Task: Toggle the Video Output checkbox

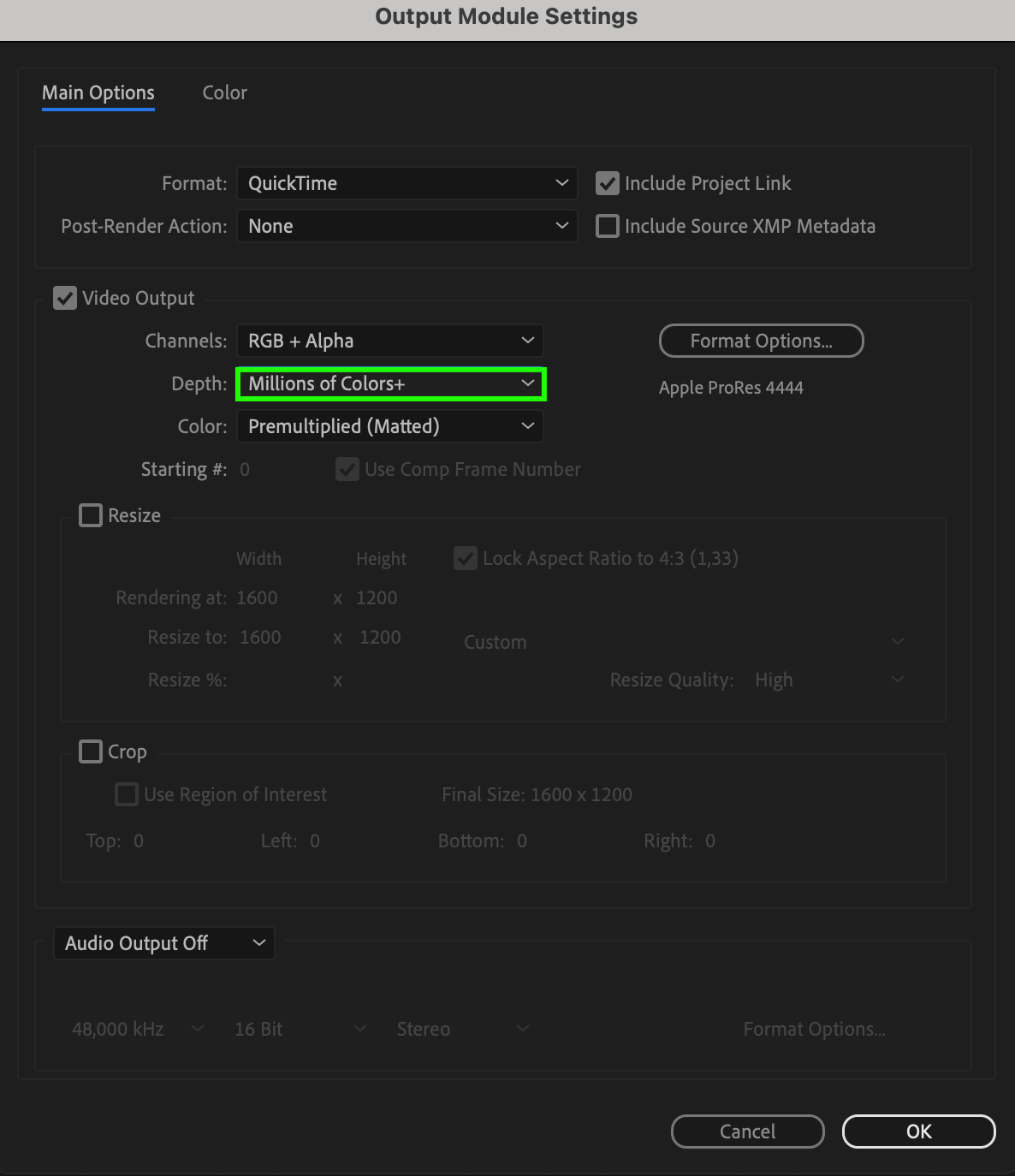Action: (65, 298)
